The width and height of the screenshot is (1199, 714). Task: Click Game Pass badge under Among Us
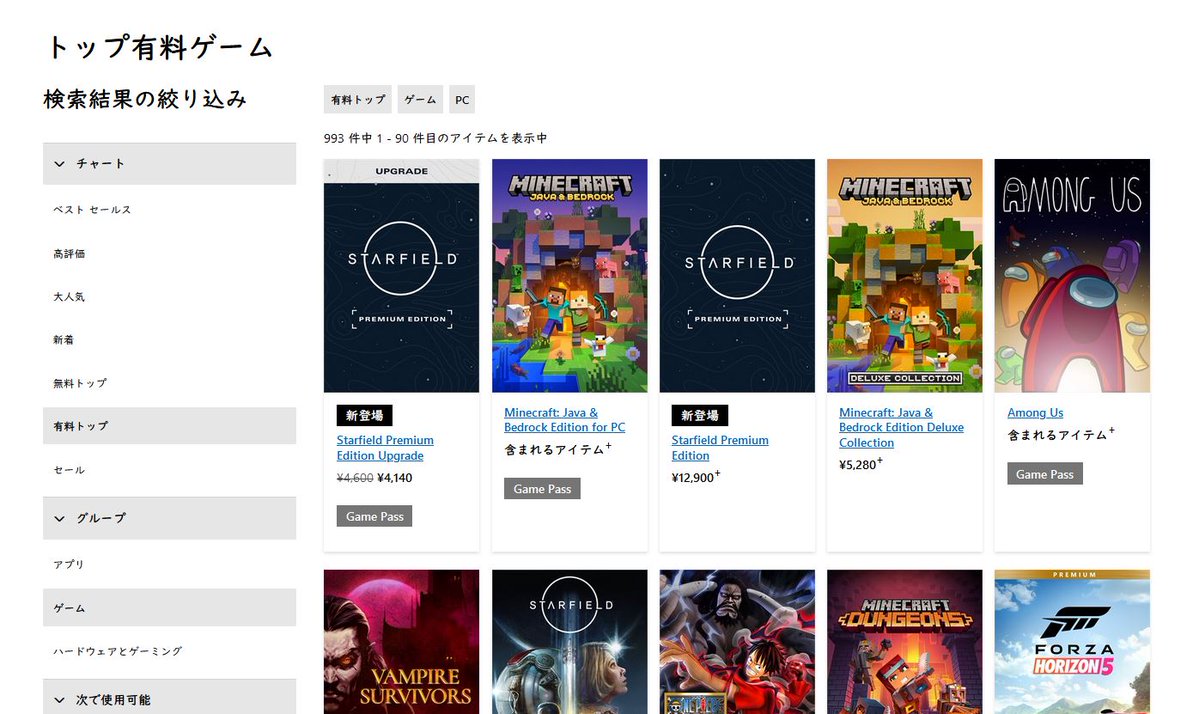click(1045, 474)
